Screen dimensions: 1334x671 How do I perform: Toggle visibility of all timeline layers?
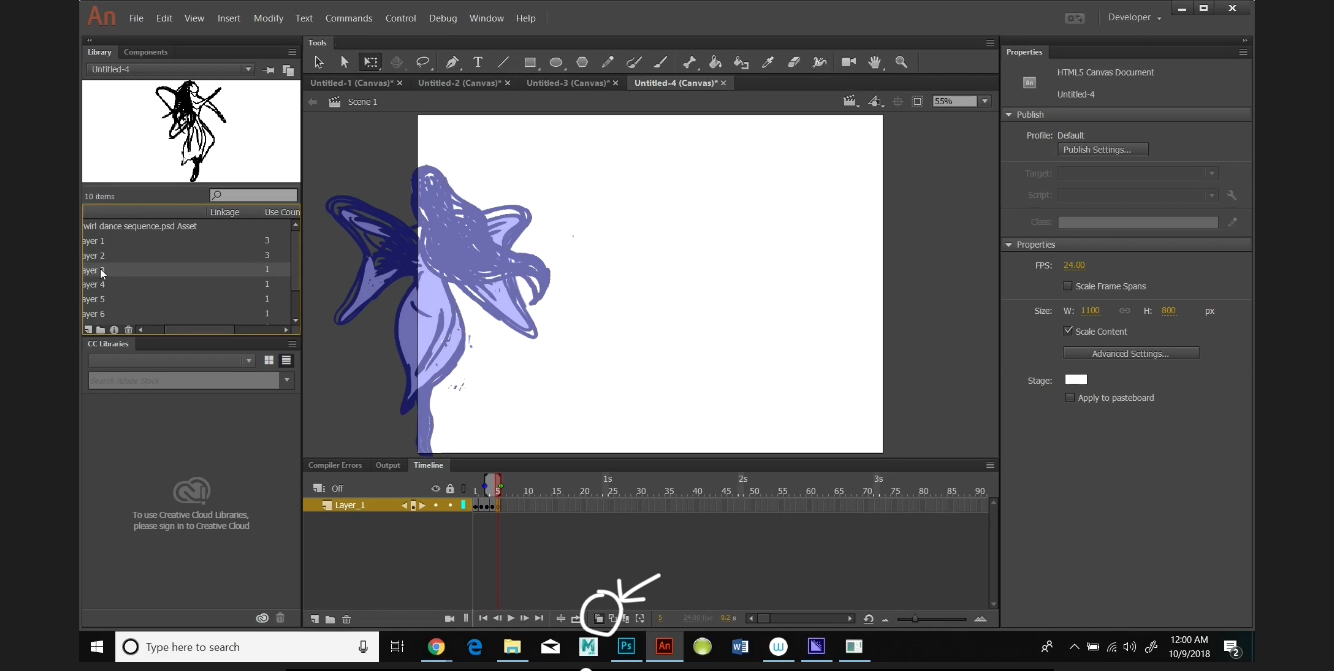pyautogui.click(x=435, y=488)
